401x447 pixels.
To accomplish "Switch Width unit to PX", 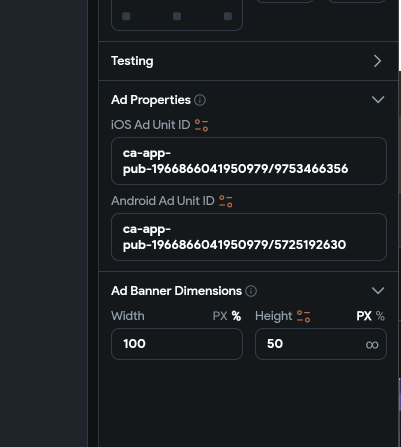I will [x=220, y=316].
